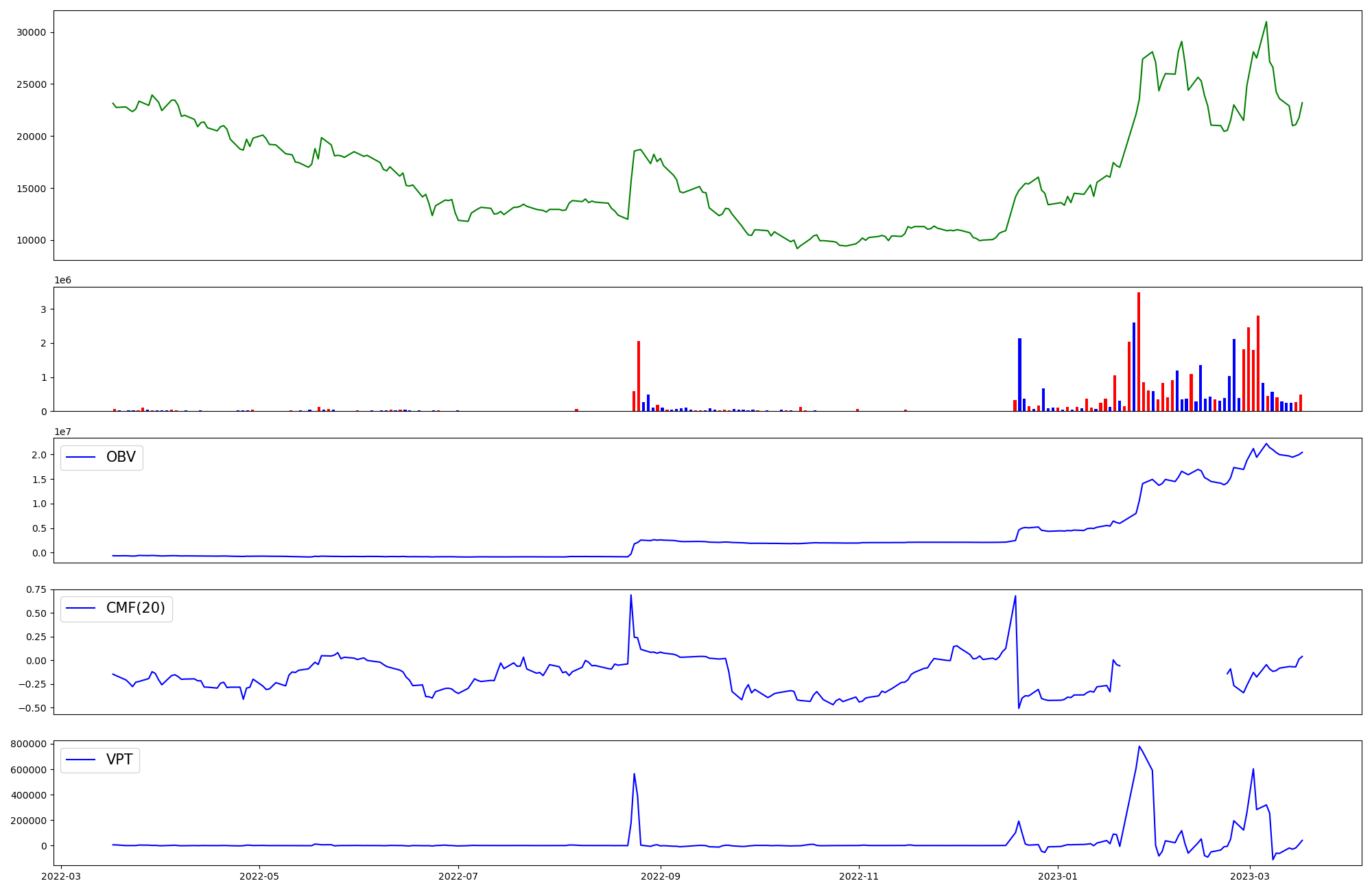Click the 2022-07 x-axis date label

click(458, 876)
